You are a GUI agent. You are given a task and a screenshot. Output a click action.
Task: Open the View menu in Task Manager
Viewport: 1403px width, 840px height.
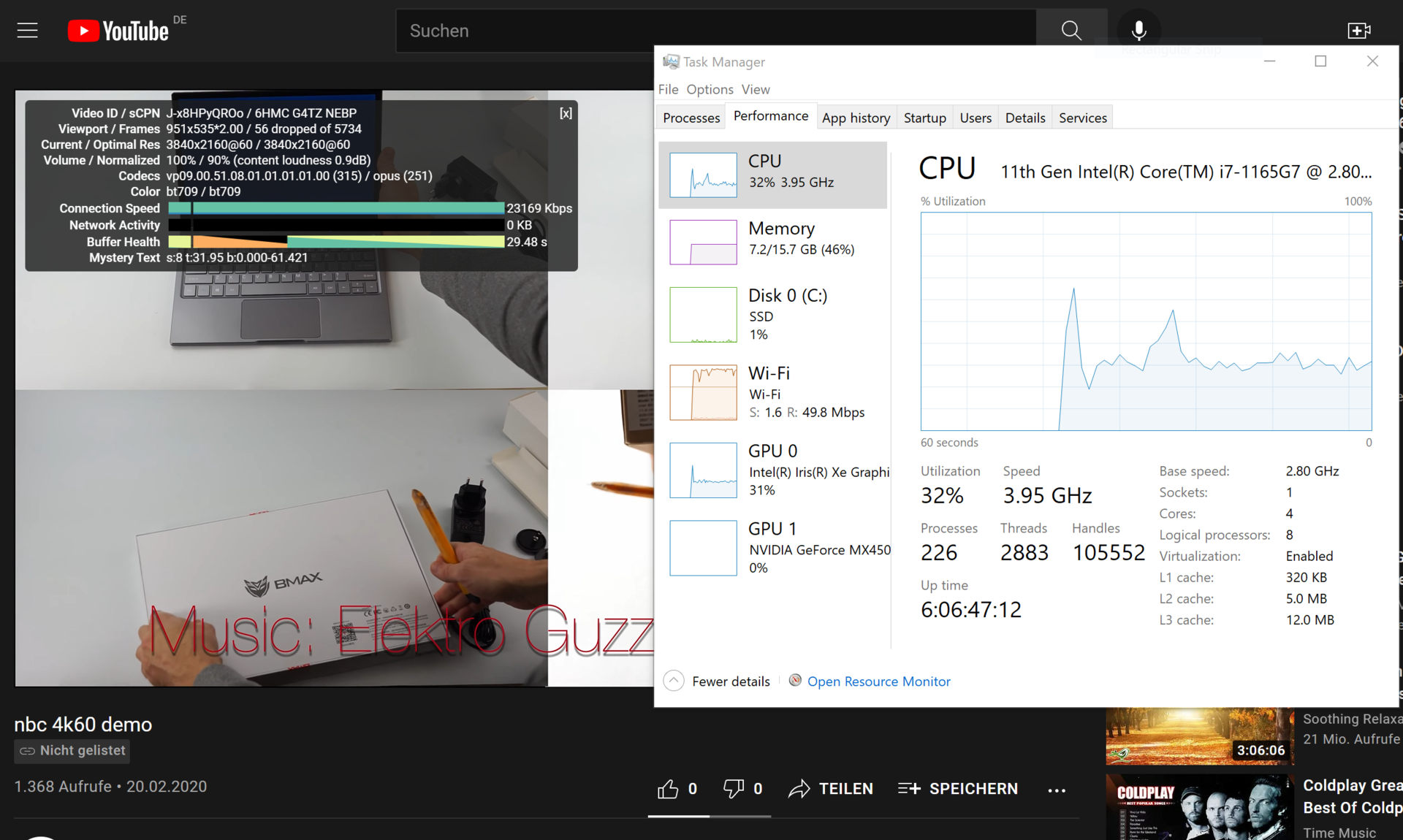[x=756, y=89]
